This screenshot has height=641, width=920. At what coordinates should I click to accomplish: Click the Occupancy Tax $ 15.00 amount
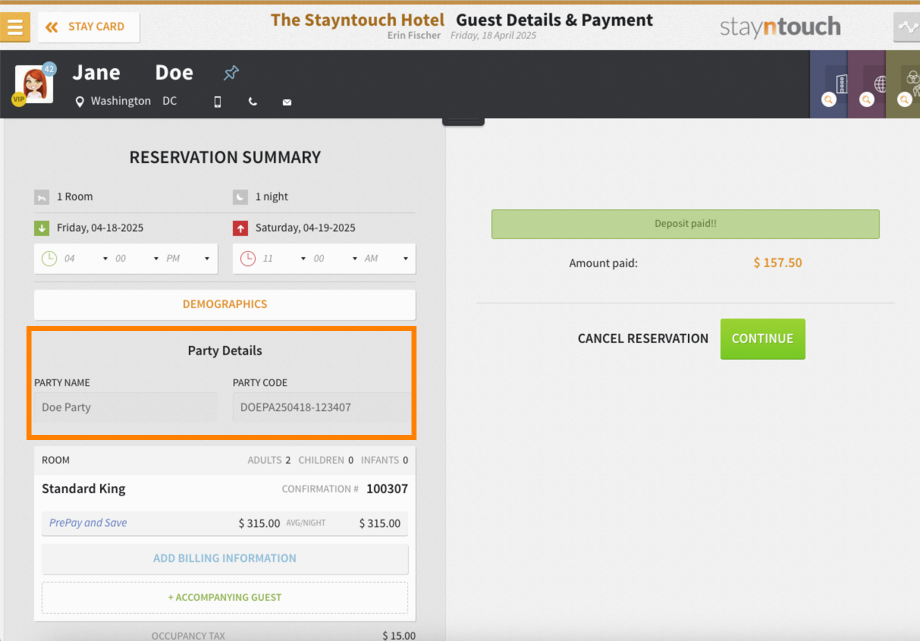click(399, 636)
